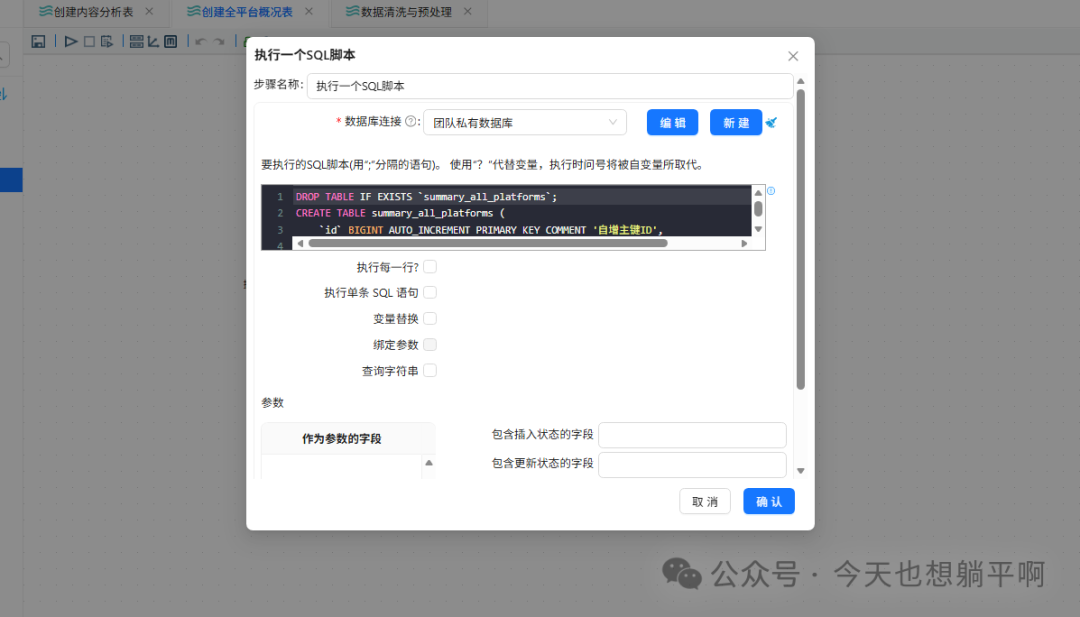
Task: Click the SQL editor horizontal scrollbar thumb
Action: [x=488, y=243]
